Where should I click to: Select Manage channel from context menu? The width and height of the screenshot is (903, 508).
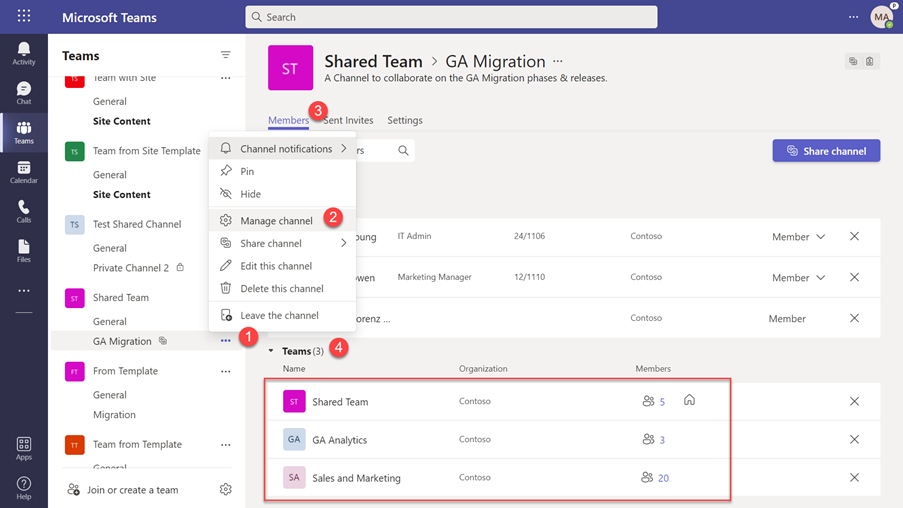pyautogui.click(x=276, y=220)
